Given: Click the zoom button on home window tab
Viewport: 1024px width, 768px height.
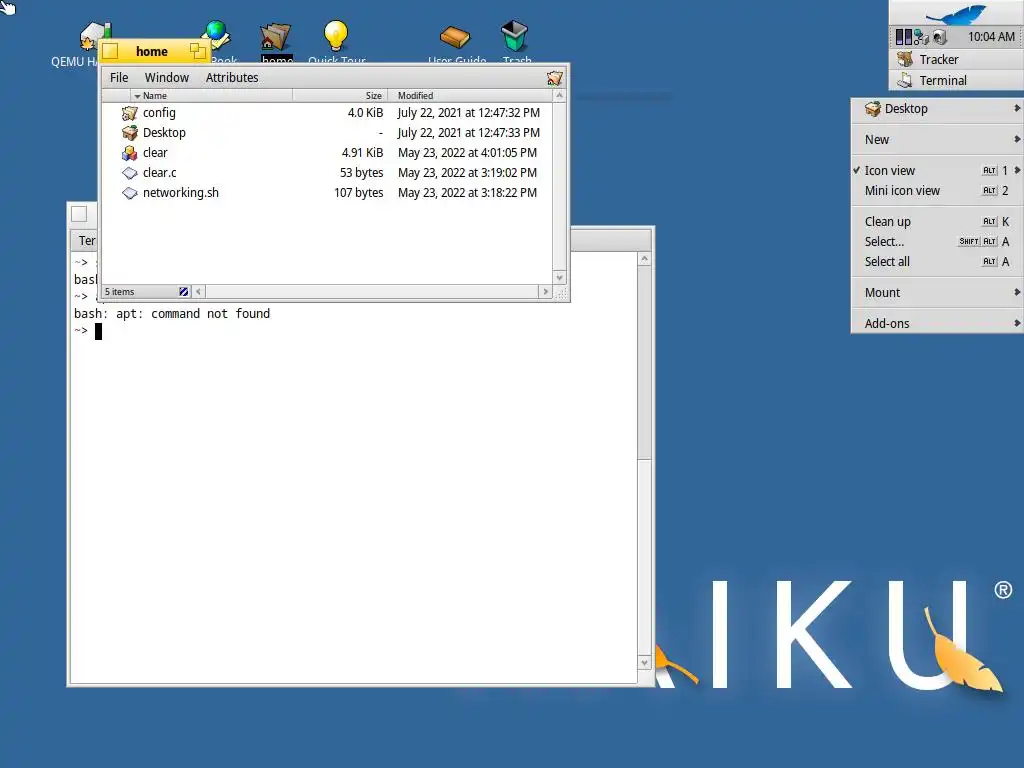Looking at the screenshot, I should (197, 51).
